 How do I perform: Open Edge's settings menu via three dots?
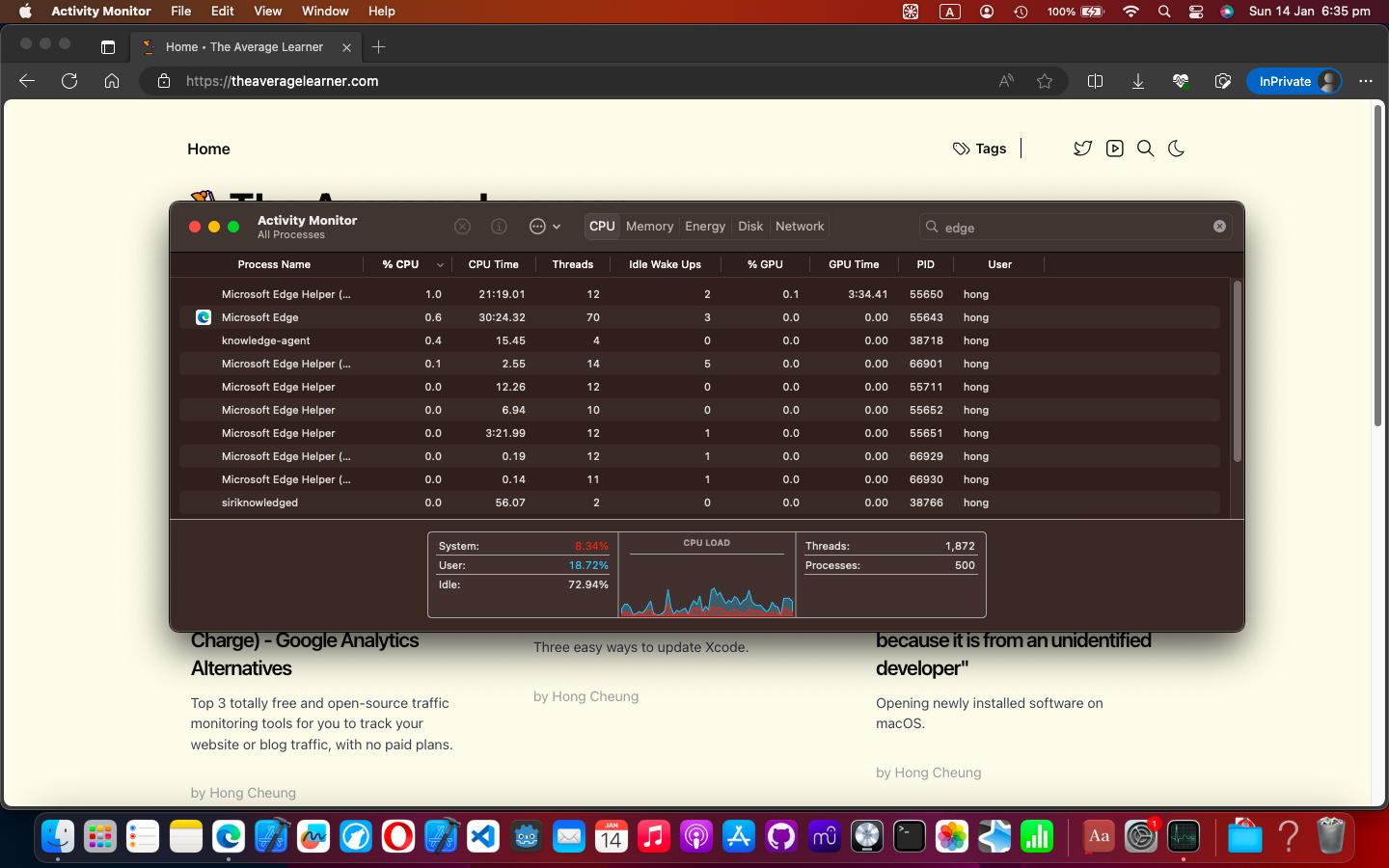[x=1366, y=81]
